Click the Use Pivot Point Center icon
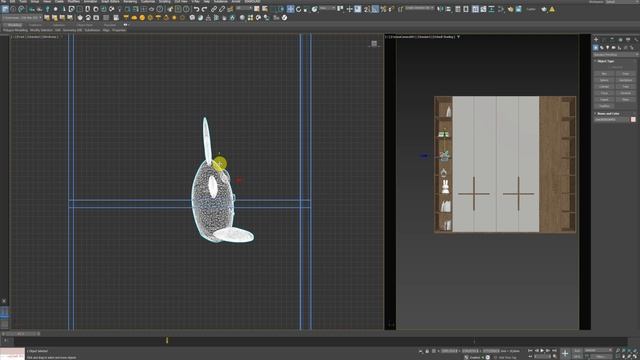640x360 pixels. tap(340, 9)
